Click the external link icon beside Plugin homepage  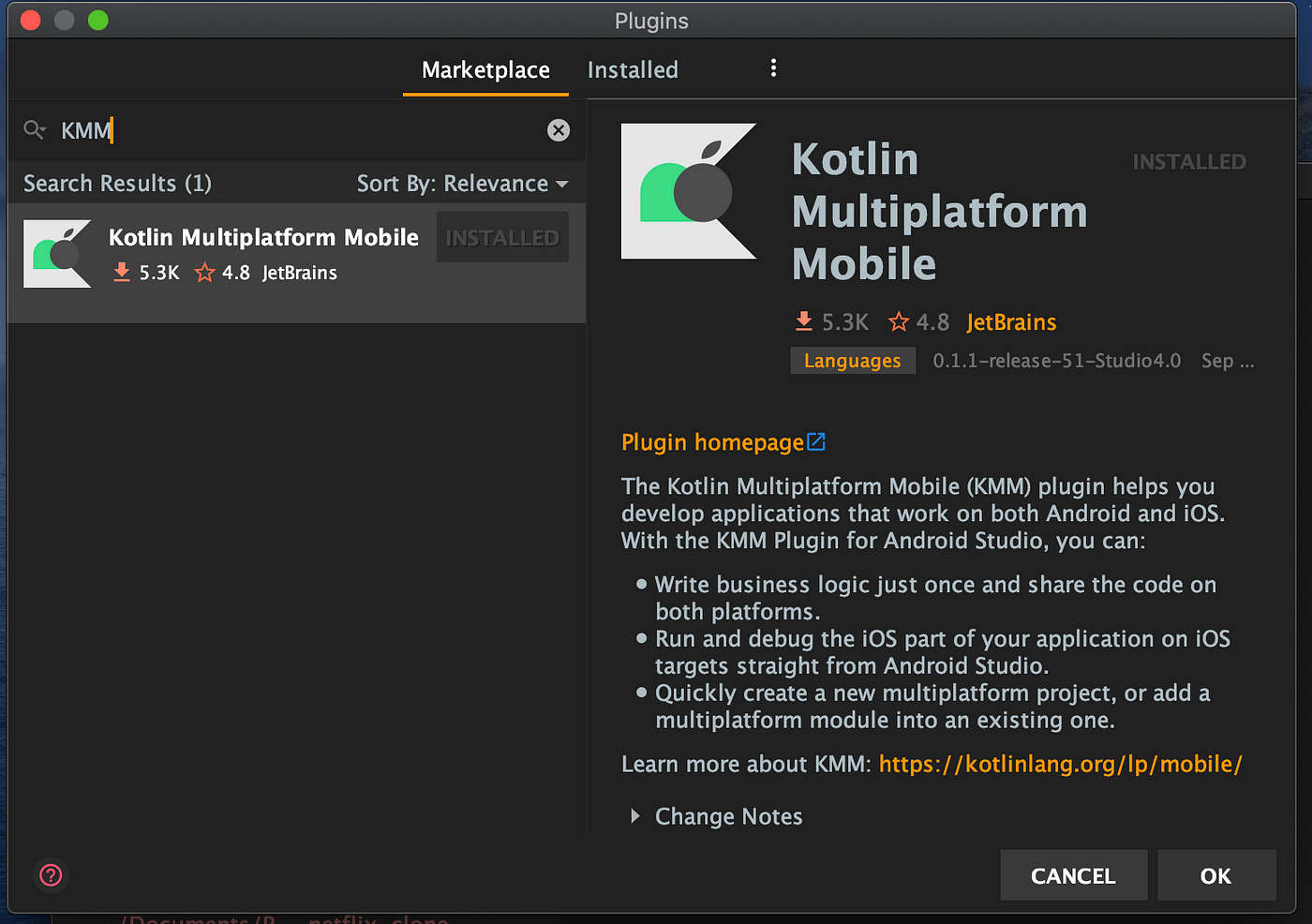coord(816,441)
